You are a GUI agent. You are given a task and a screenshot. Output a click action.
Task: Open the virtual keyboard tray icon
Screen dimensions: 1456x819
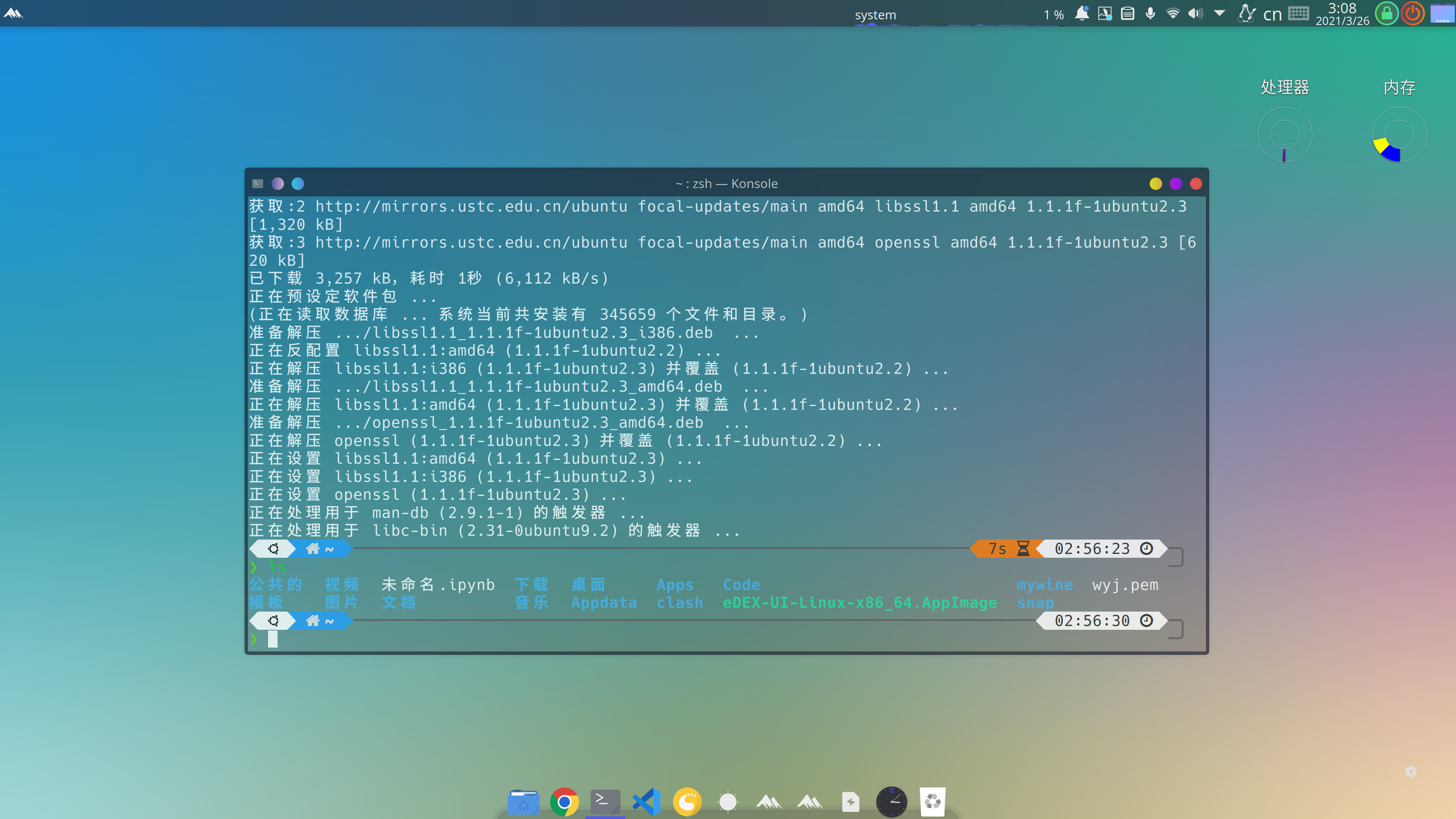(x=1298, y=14)
